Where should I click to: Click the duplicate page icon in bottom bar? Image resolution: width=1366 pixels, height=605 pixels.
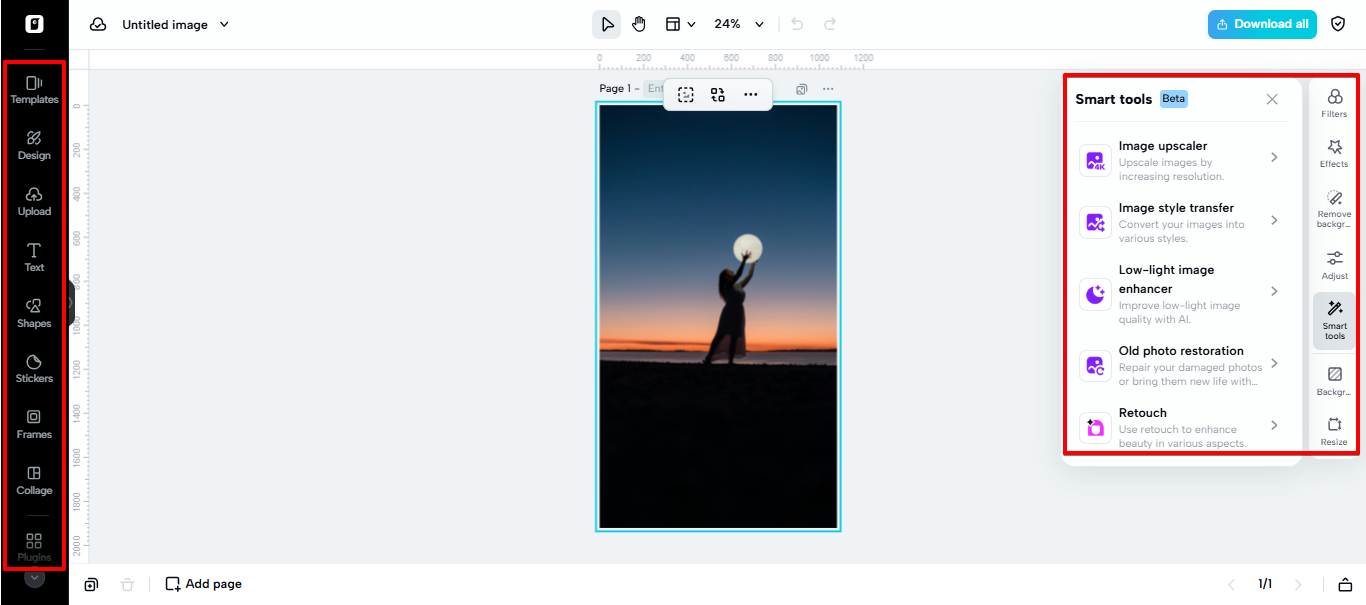(91, 584)
